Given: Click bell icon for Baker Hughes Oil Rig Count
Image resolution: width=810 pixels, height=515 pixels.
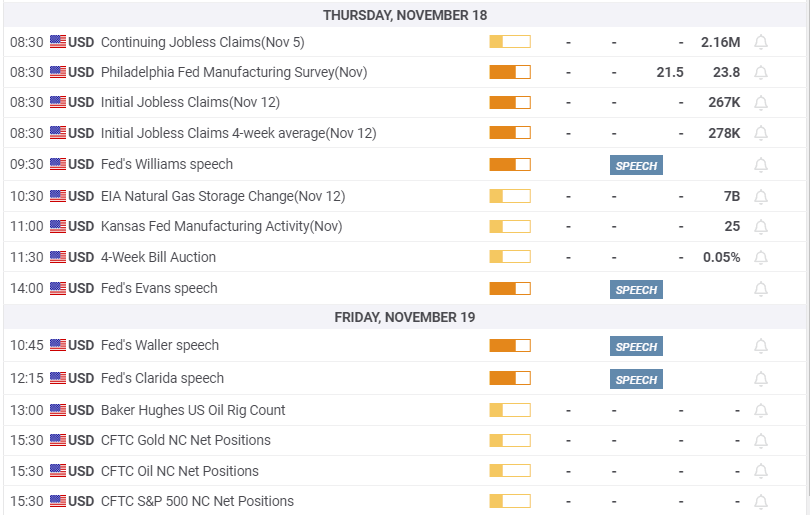Looking at the screenshot, I should pos(761,410).
